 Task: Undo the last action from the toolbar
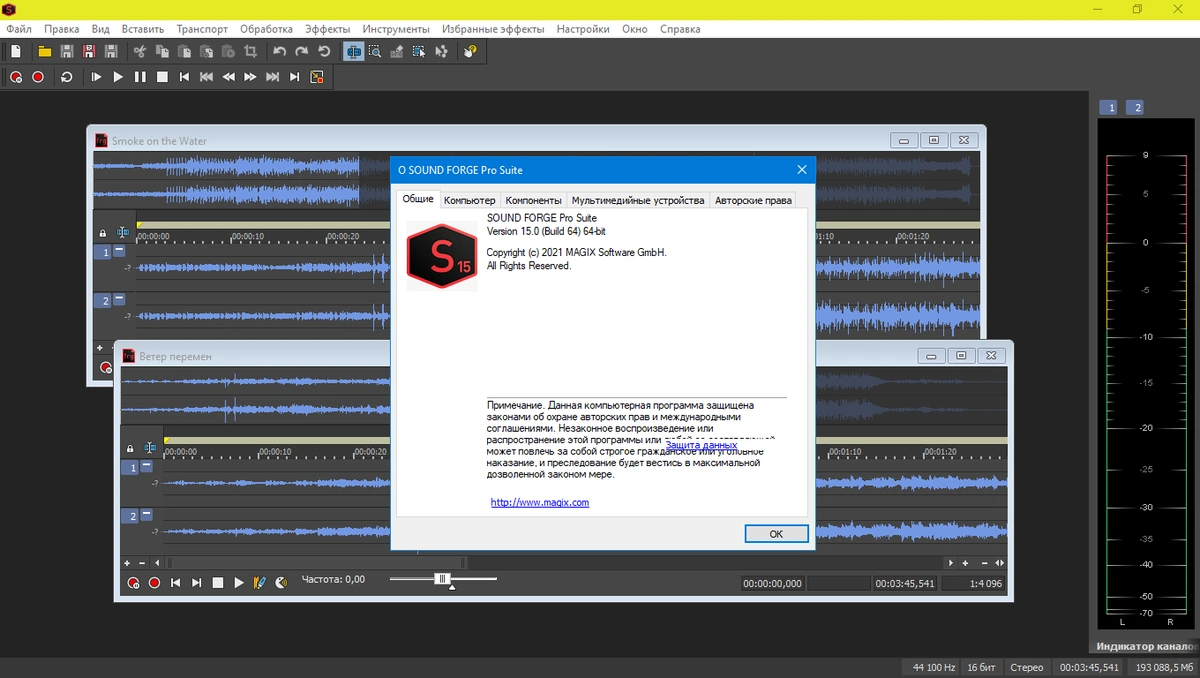[279, 51]
